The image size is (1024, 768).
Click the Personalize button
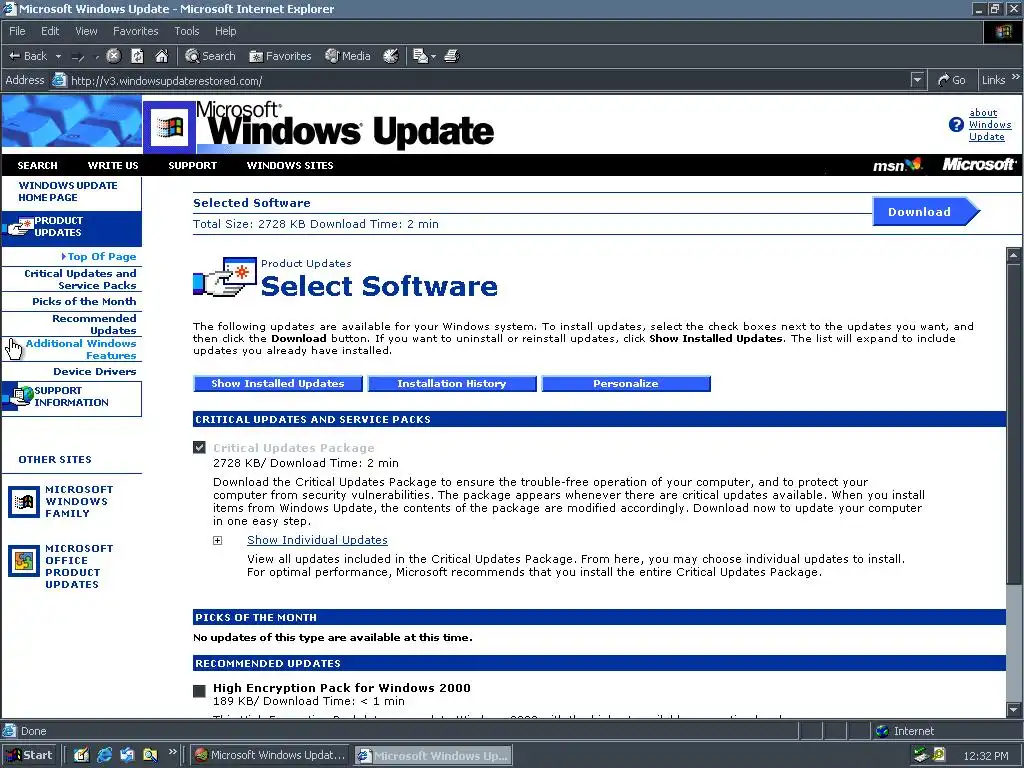click(x=626, y=383)
